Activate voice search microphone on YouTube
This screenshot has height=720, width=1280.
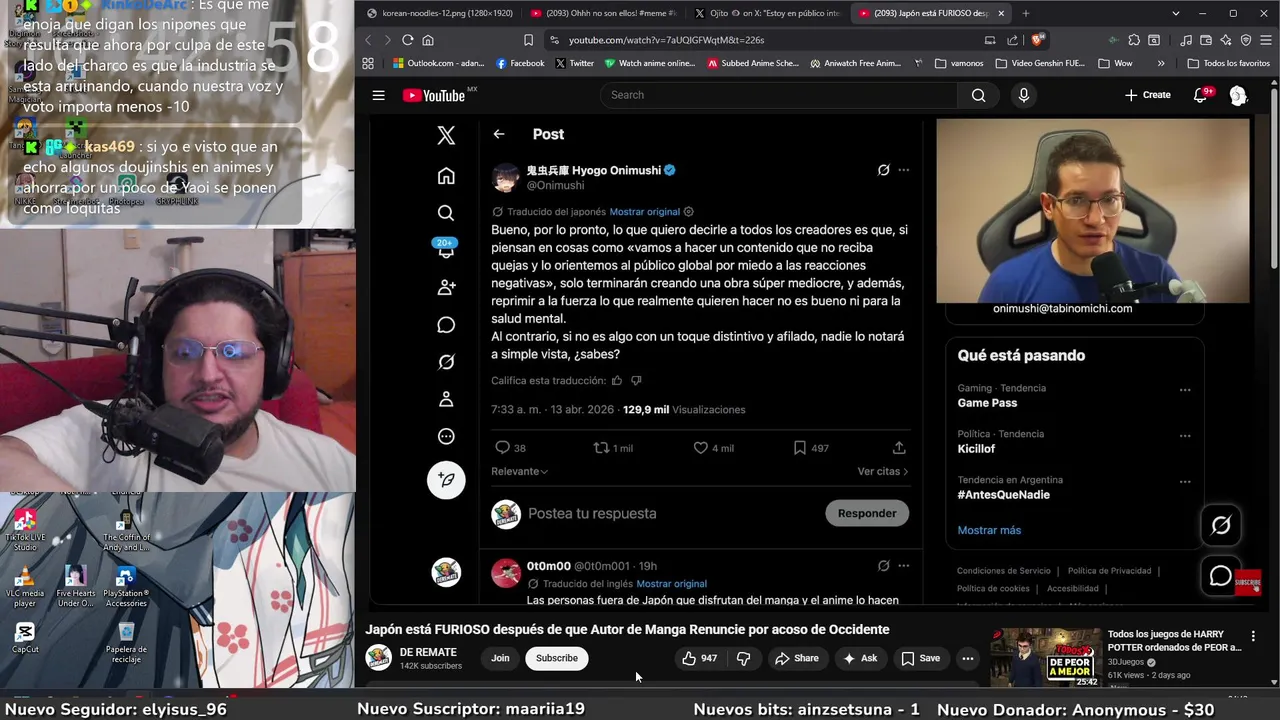pyautogui.click(x=1023, y=95)
